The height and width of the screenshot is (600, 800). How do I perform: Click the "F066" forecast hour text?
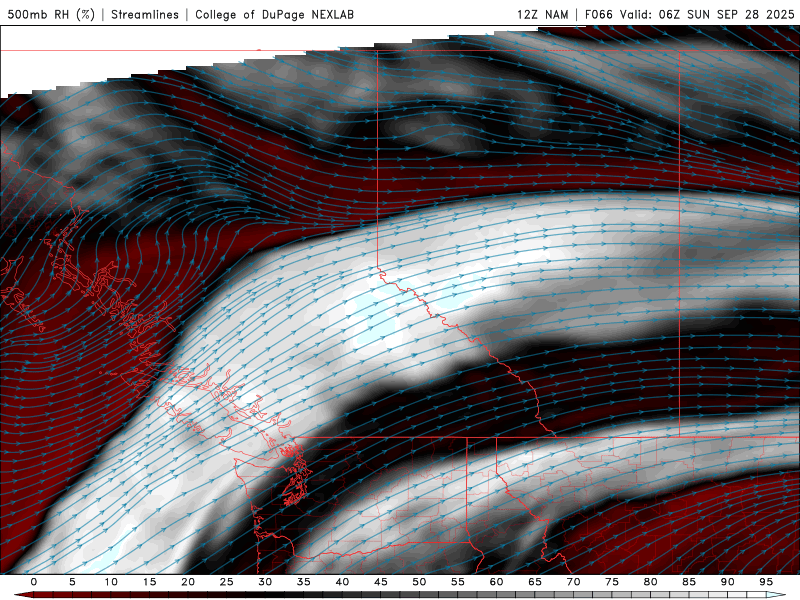coord(598,14)
